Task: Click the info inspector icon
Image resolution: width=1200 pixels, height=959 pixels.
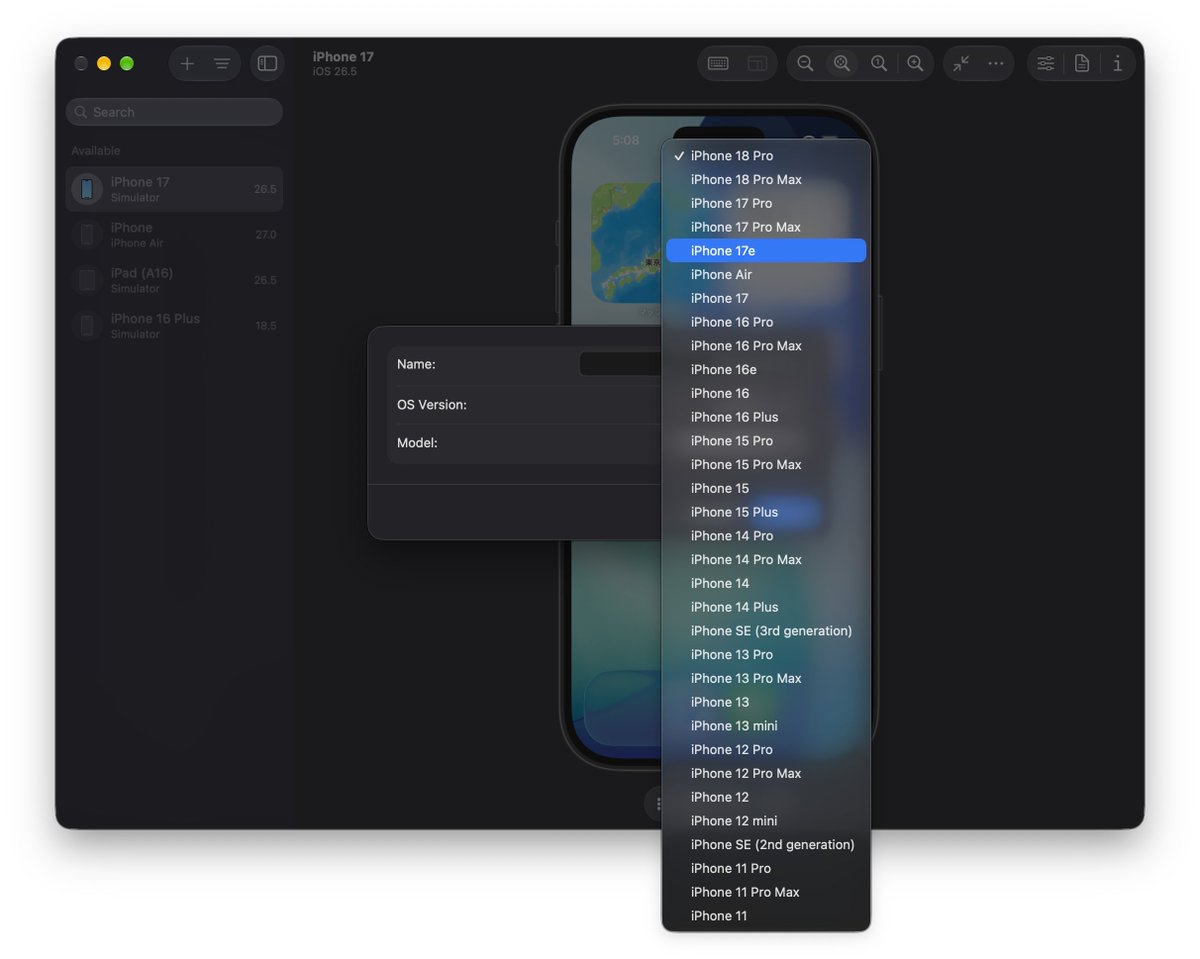Action: click(x=1117, y=64)
